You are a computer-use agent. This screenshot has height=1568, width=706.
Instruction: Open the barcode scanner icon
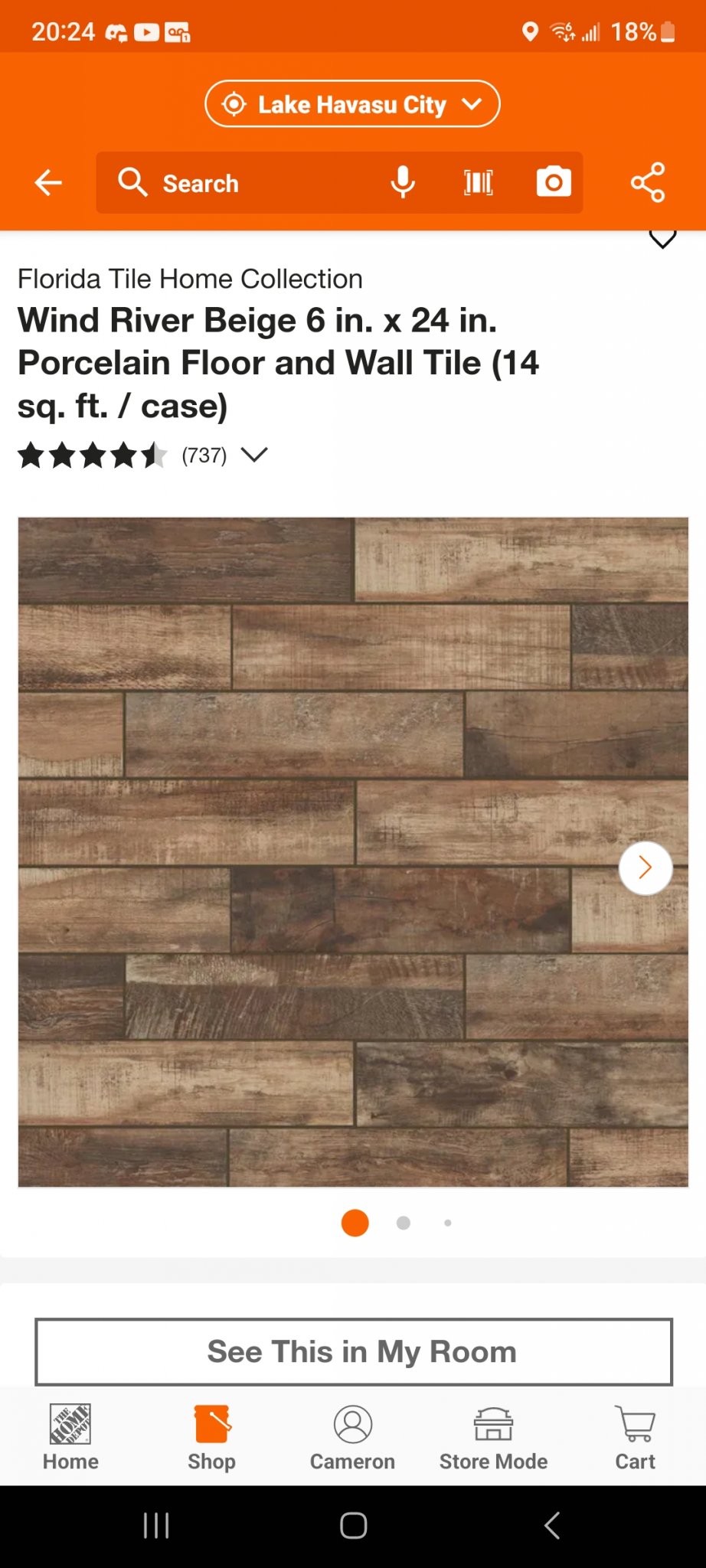coord(479,183)
